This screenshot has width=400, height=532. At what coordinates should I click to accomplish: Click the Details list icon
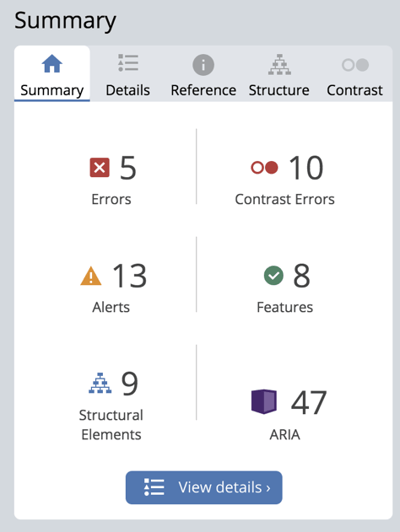click(x=128, y=63)
